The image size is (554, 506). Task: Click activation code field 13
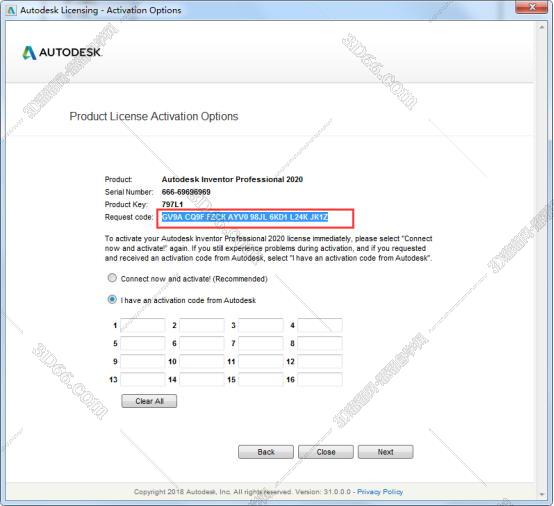(x=143, y=380)
